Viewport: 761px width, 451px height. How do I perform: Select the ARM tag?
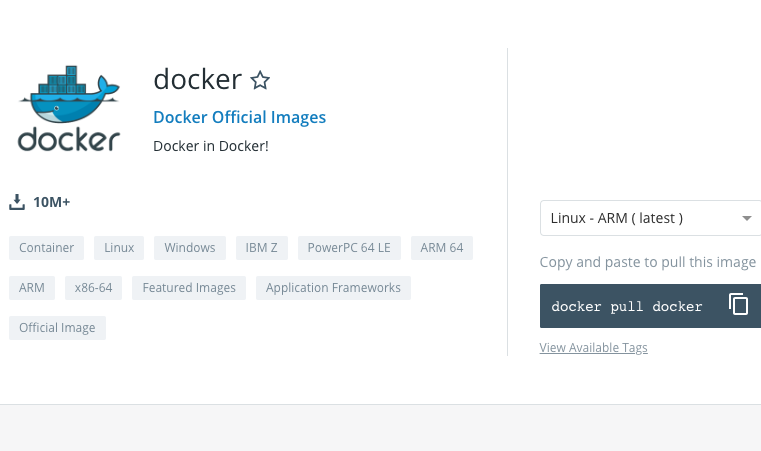pyautogui.click(x=32, y=288)
